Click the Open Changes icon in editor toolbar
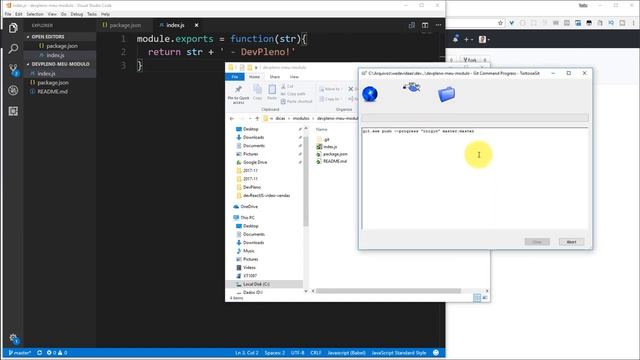 click(x=411, y=25)
